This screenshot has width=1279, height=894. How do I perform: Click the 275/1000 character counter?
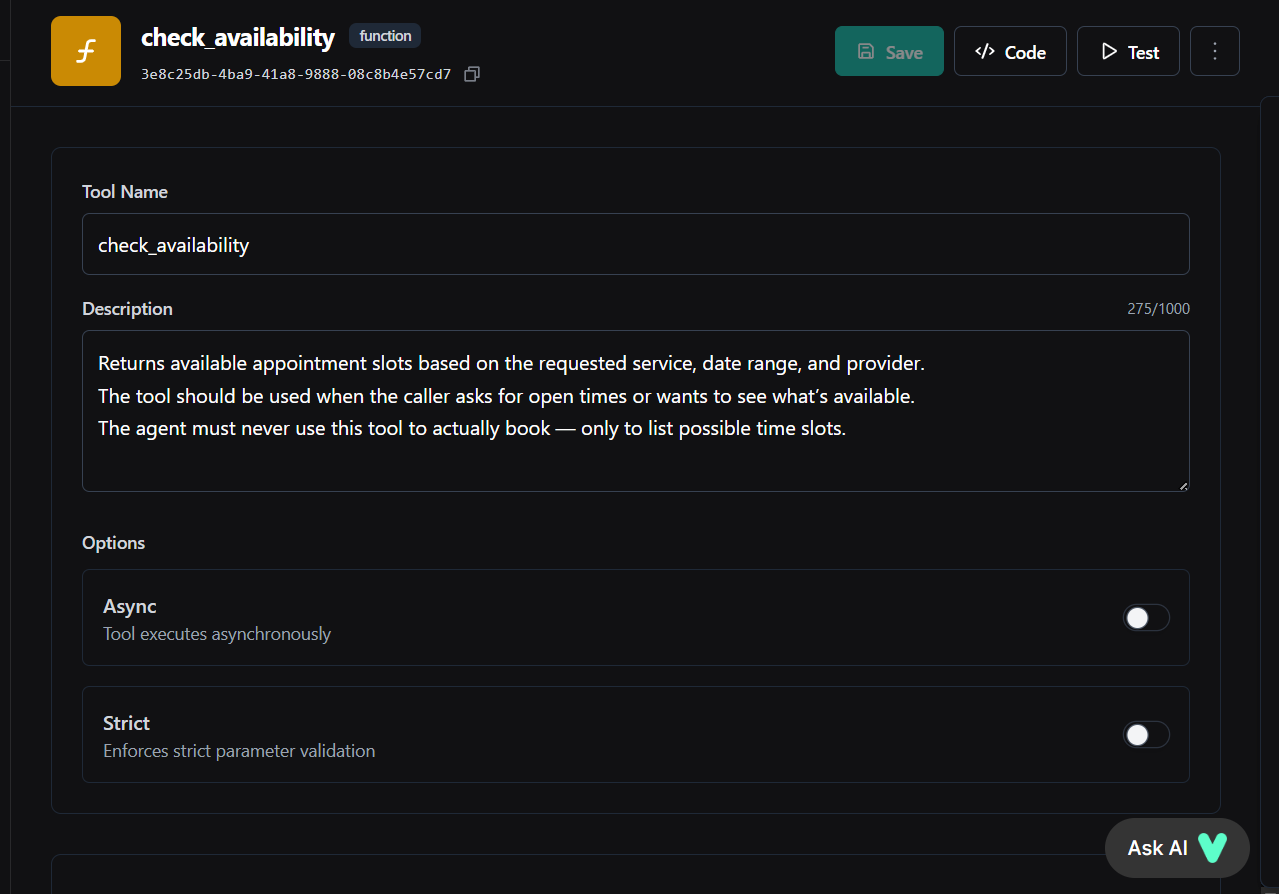(1158, 309)
